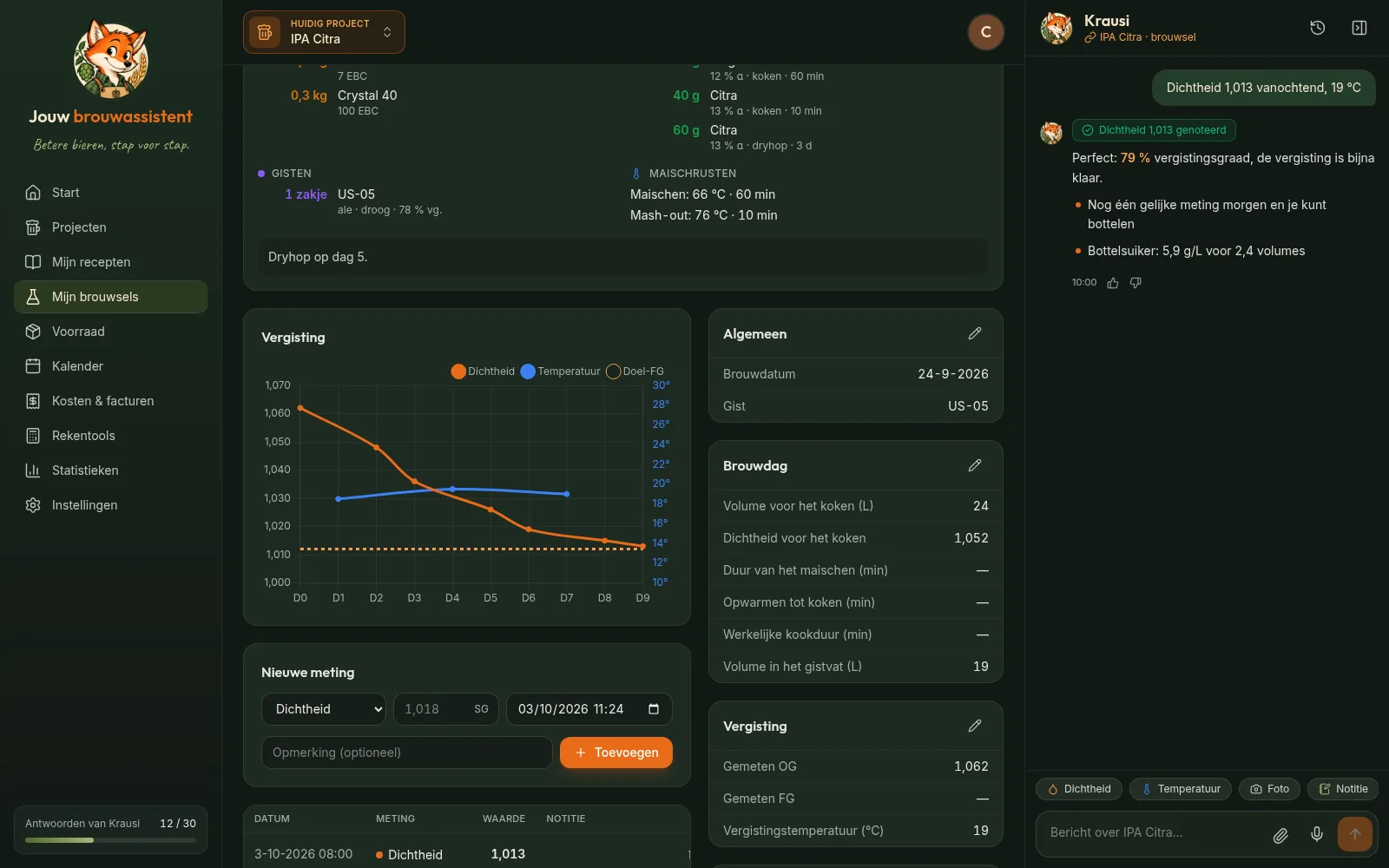This screenshot has height=868, width=1389.
Task: Edit the Vergisting details pencil icon
Action: [975, 726]
